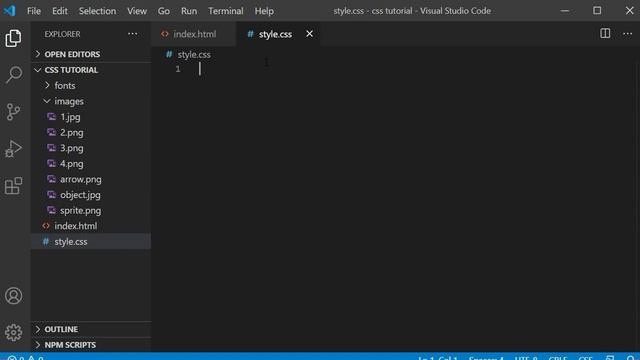Click the CSS language mode status item
Viewport: 640px width, 360px height.
click(x=586, y=358)
